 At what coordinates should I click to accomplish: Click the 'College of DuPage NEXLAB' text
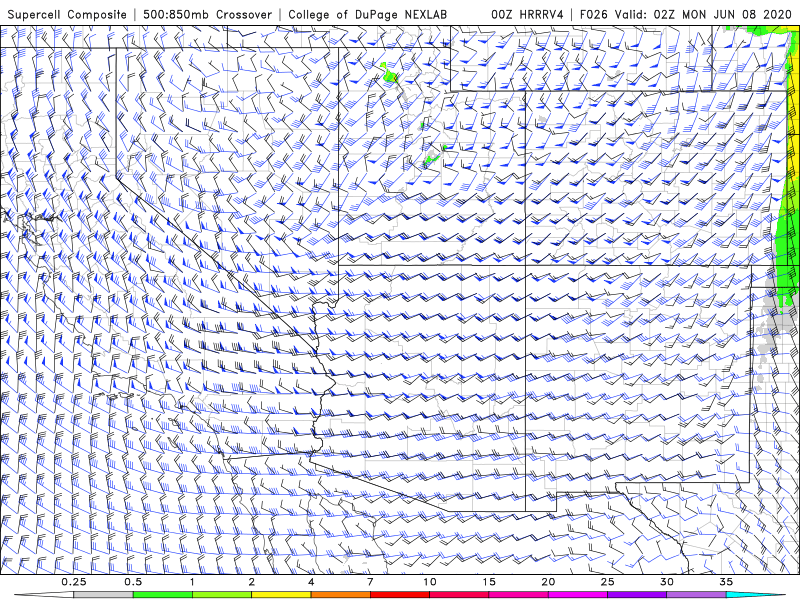[x=367, y=14]
